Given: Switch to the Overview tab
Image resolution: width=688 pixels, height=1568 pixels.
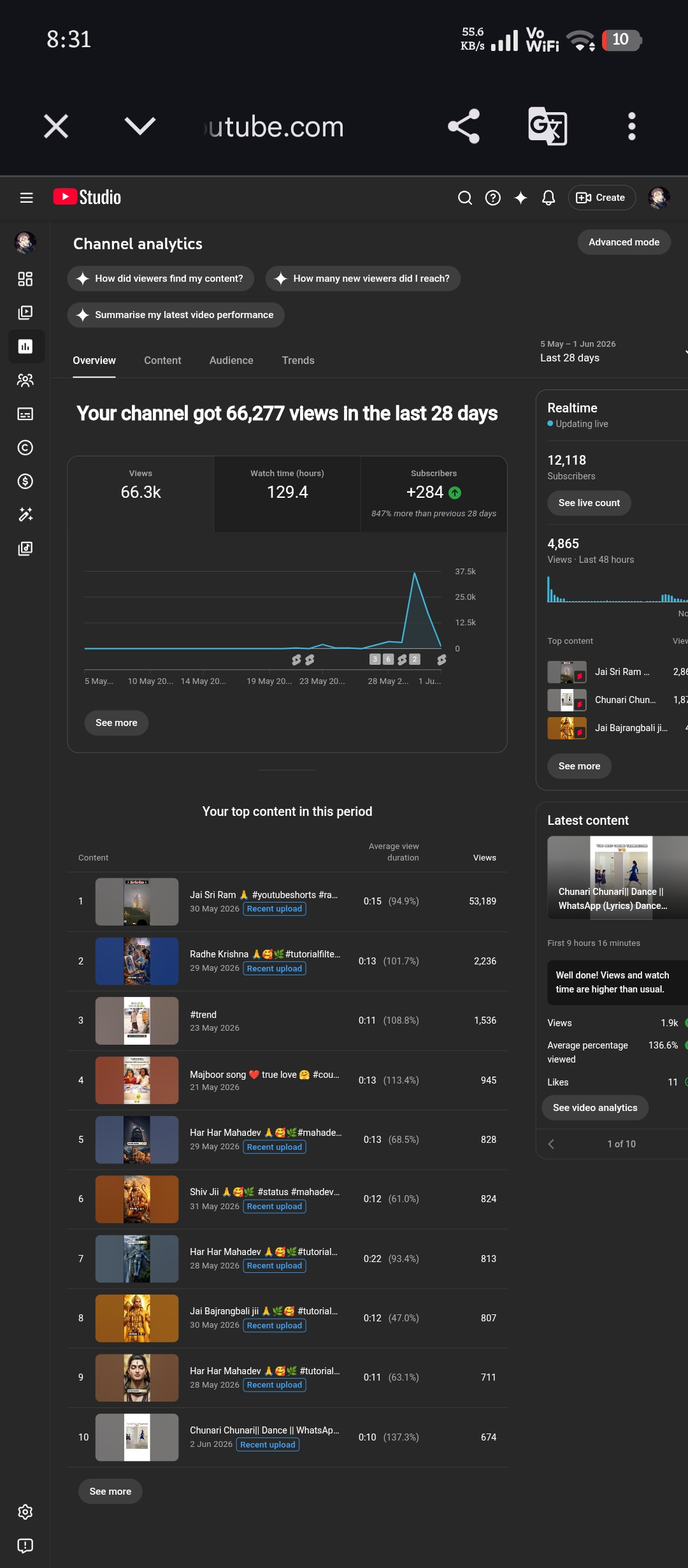Looking at the screenshot, I should pyautogui.click(x=94, y=360).
